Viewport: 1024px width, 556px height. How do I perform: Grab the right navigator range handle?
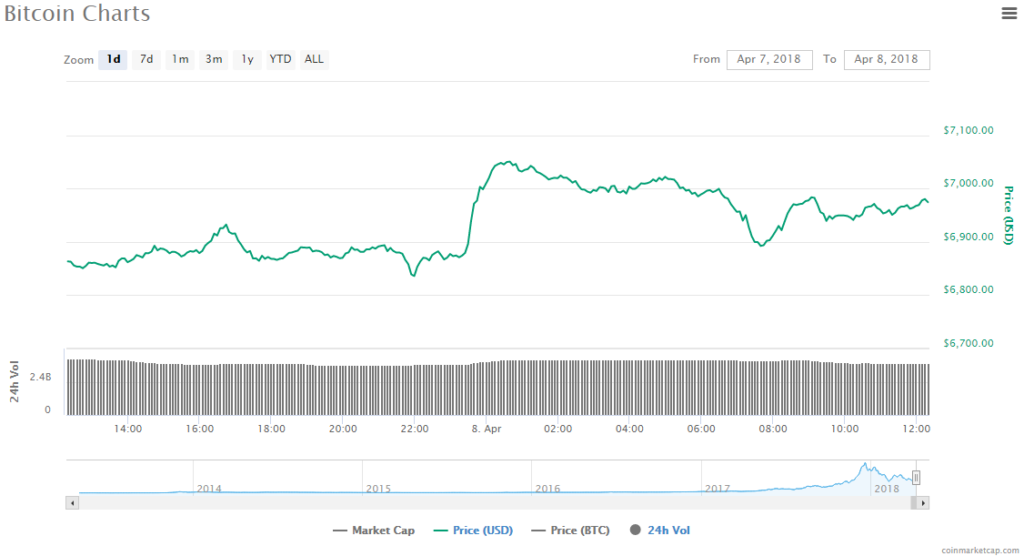tap(915, 478)
